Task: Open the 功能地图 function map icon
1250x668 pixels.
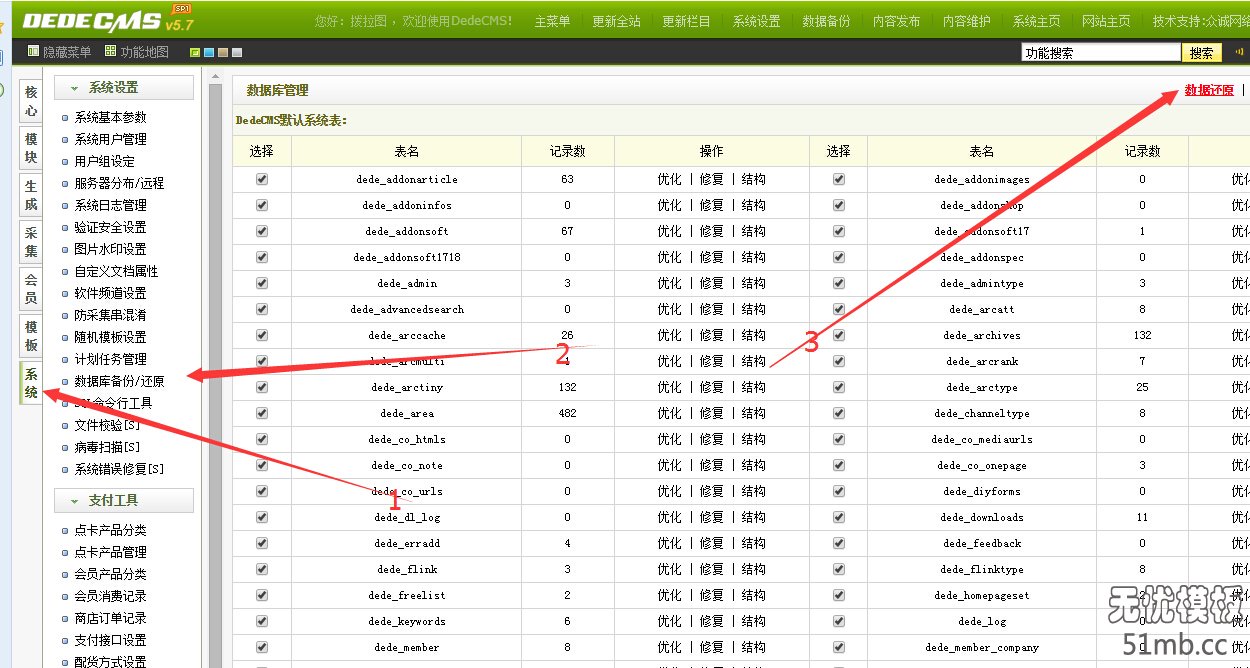Action: 111,52
